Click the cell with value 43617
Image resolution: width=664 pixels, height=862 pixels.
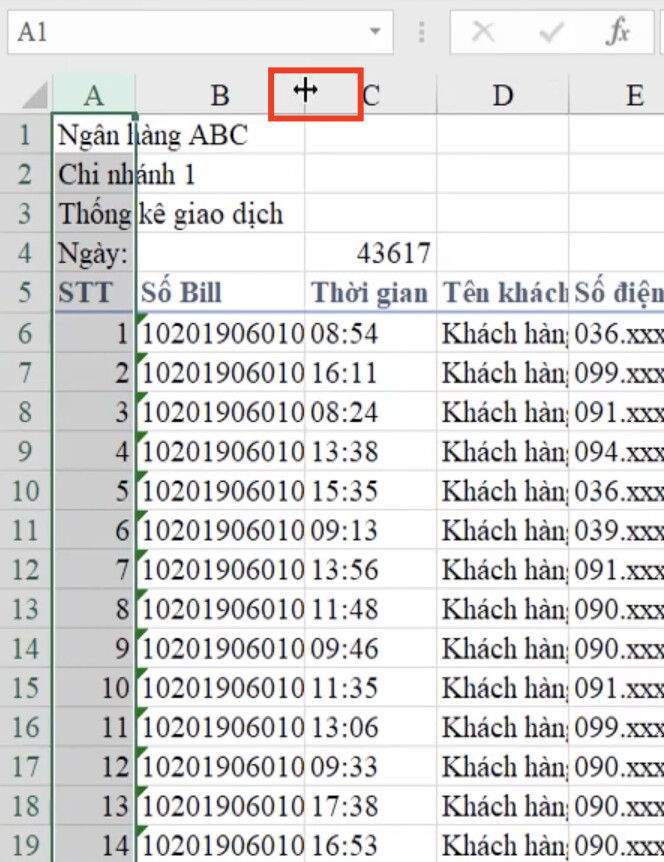(x=371, y=253)
